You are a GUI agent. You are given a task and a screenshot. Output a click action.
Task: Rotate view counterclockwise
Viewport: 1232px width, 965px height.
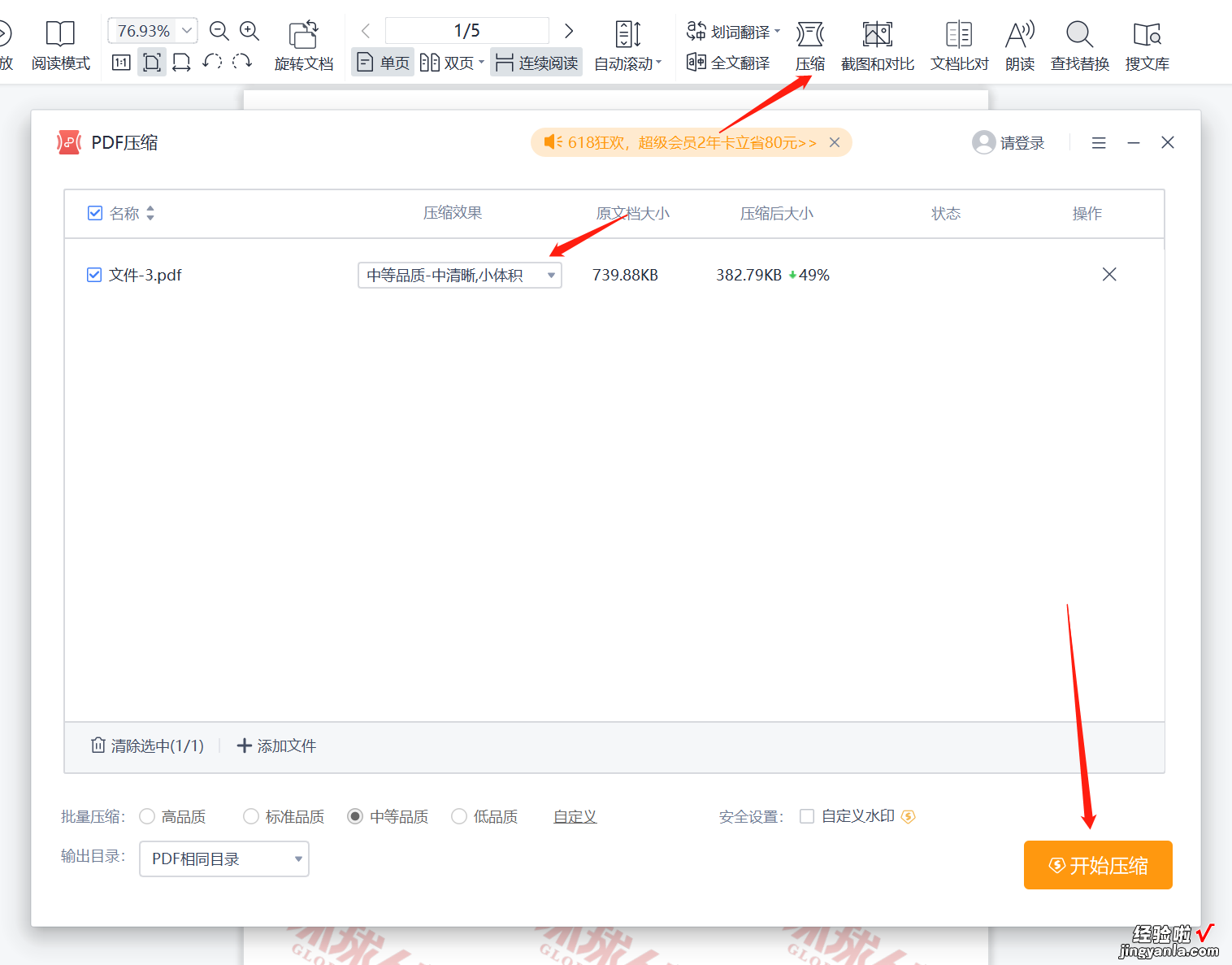coord(212,62)
